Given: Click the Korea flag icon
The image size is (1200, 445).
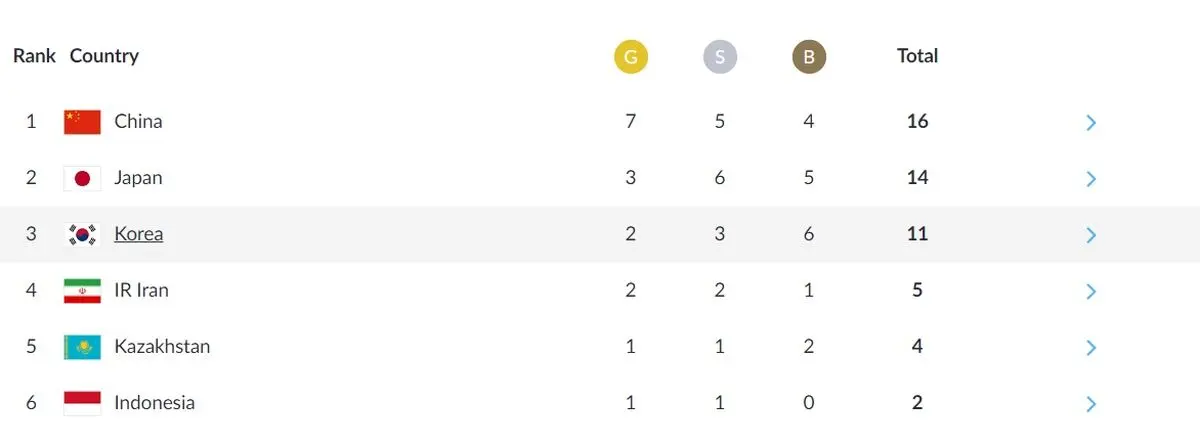Looking at the screenshot, I should 82,235.
